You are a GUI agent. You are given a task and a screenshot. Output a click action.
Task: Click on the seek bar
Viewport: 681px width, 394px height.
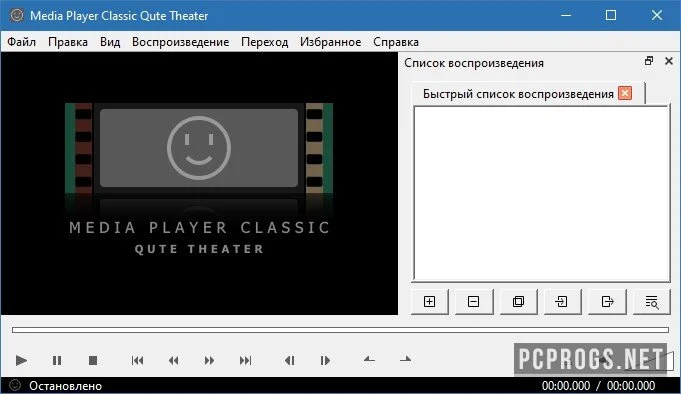coord(340,330)
